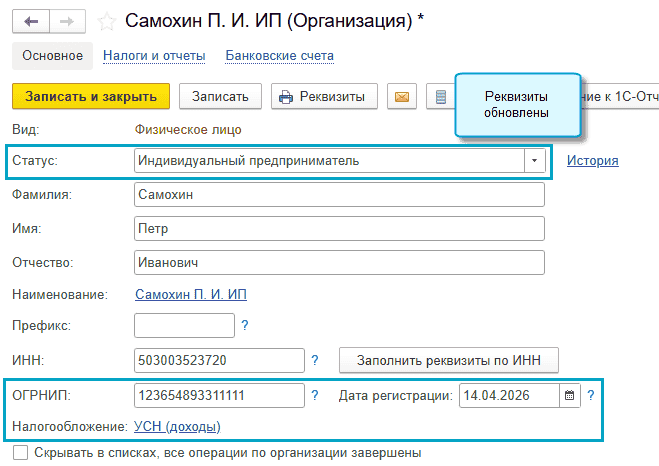Click the Реквизиты printer button
The image size is (659, 466).
(321, 97)
